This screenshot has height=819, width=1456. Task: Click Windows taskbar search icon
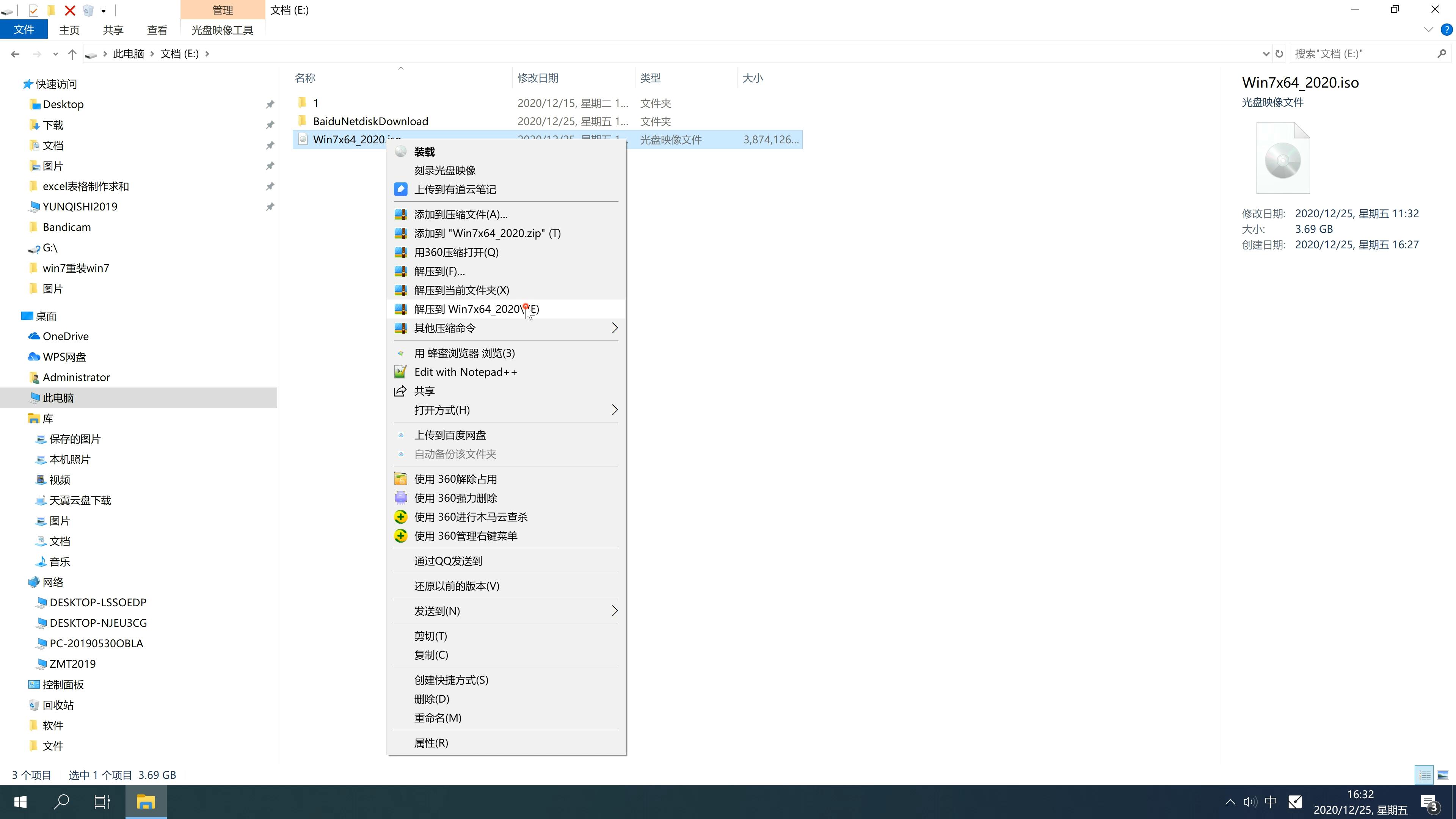62,802
